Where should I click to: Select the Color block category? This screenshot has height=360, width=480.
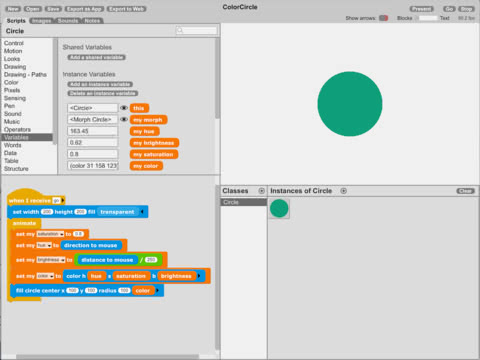[11, 82]
